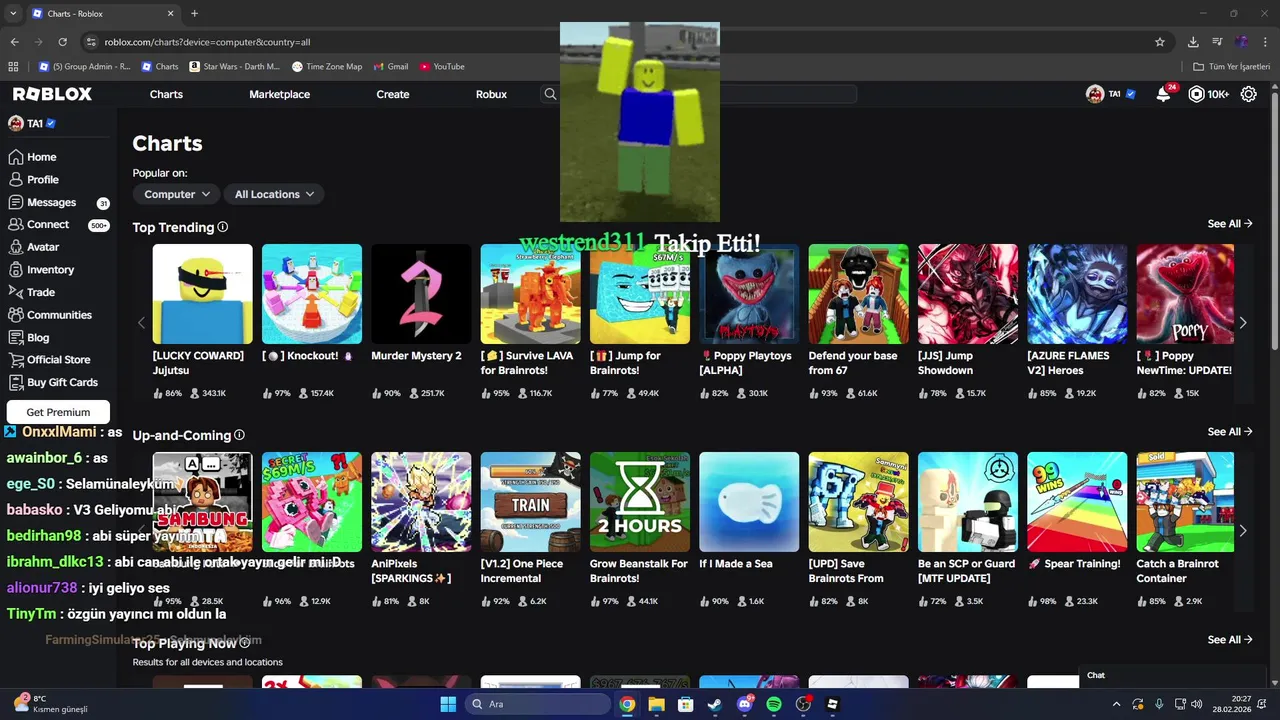Open the Time Zone Map bookmark
The image size is (1280, 720).
[x=327, y=67]
